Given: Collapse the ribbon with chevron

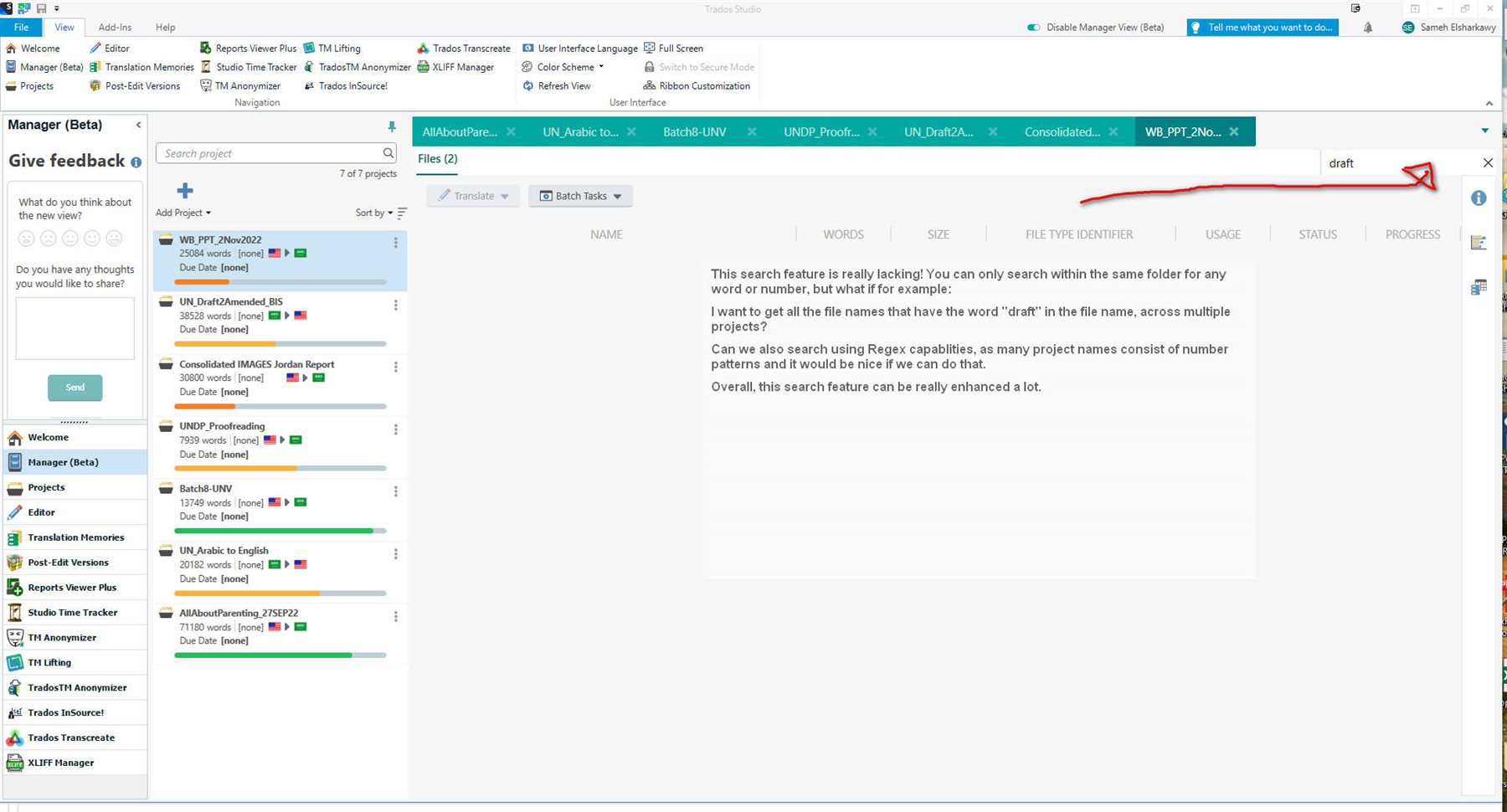Looking at the screenshot, I should point(1489,103).
